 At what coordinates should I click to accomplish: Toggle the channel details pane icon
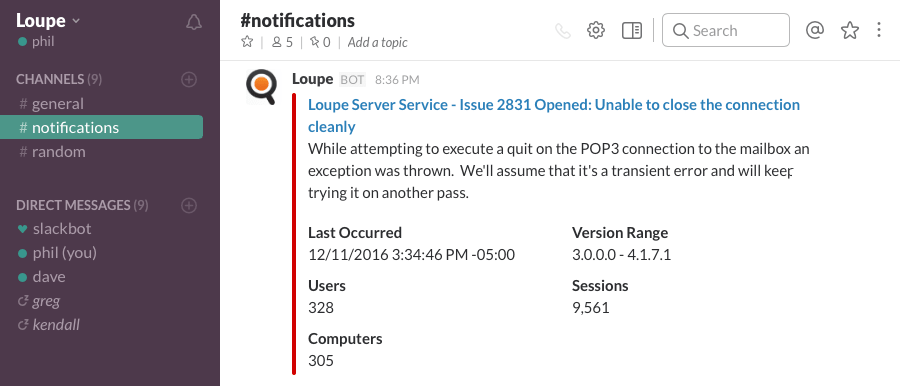tap(631, 30)
